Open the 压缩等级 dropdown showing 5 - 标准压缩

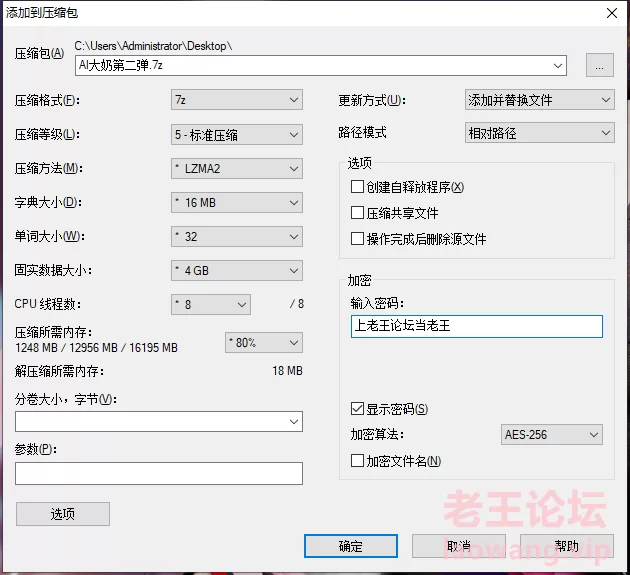click(x=237, y=135)
